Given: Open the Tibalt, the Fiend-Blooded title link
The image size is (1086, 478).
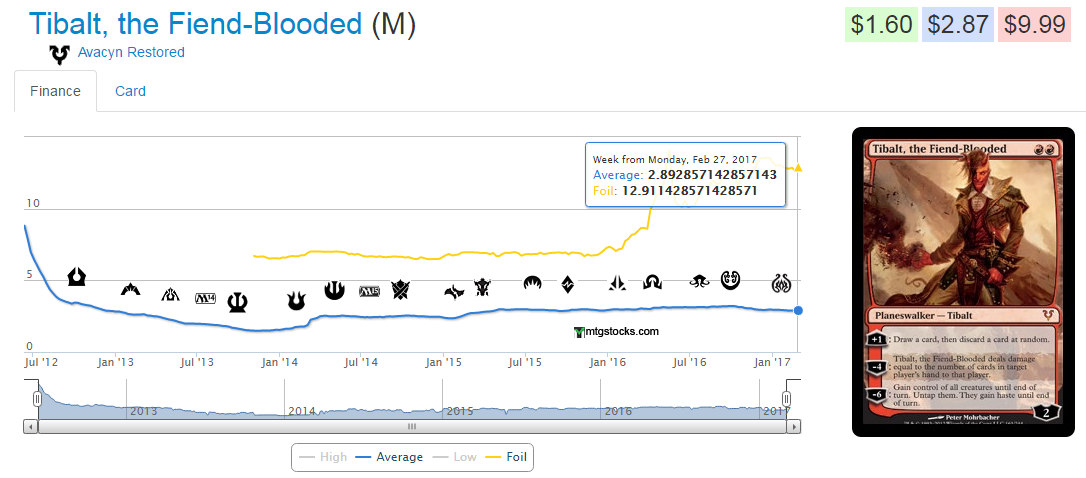Looking at the screenshot, I should pos(195,24).
